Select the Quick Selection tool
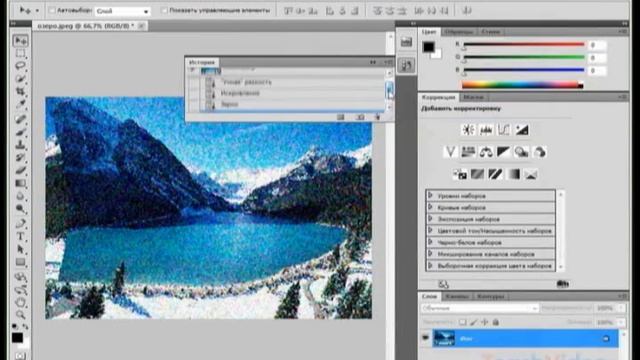 (20, 79)
